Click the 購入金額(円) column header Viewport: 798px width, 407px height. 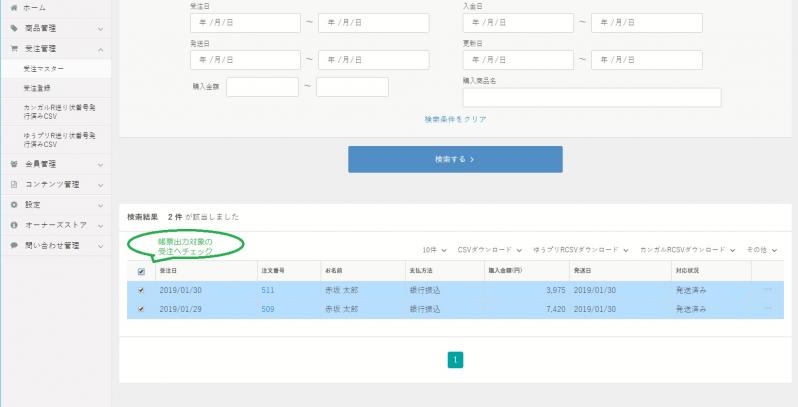point(505,271)
